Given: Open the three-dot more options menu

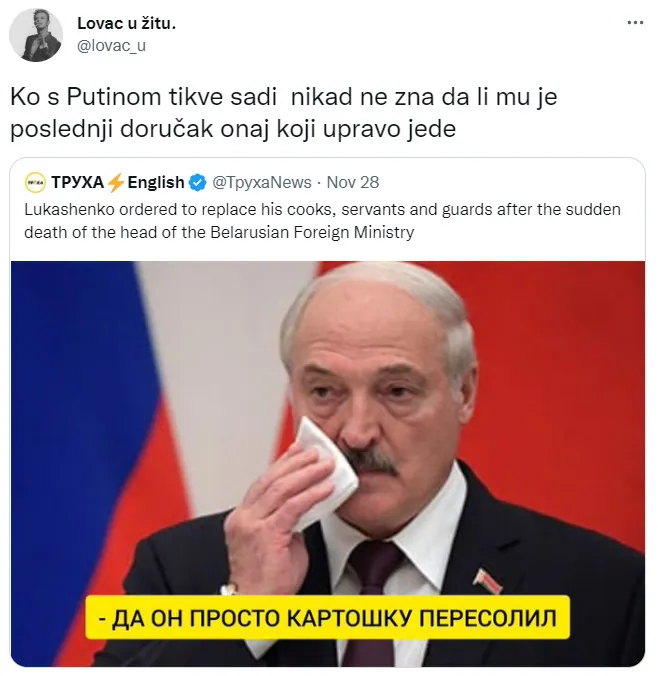Looking at the screenshot, I should pos(635,23).
